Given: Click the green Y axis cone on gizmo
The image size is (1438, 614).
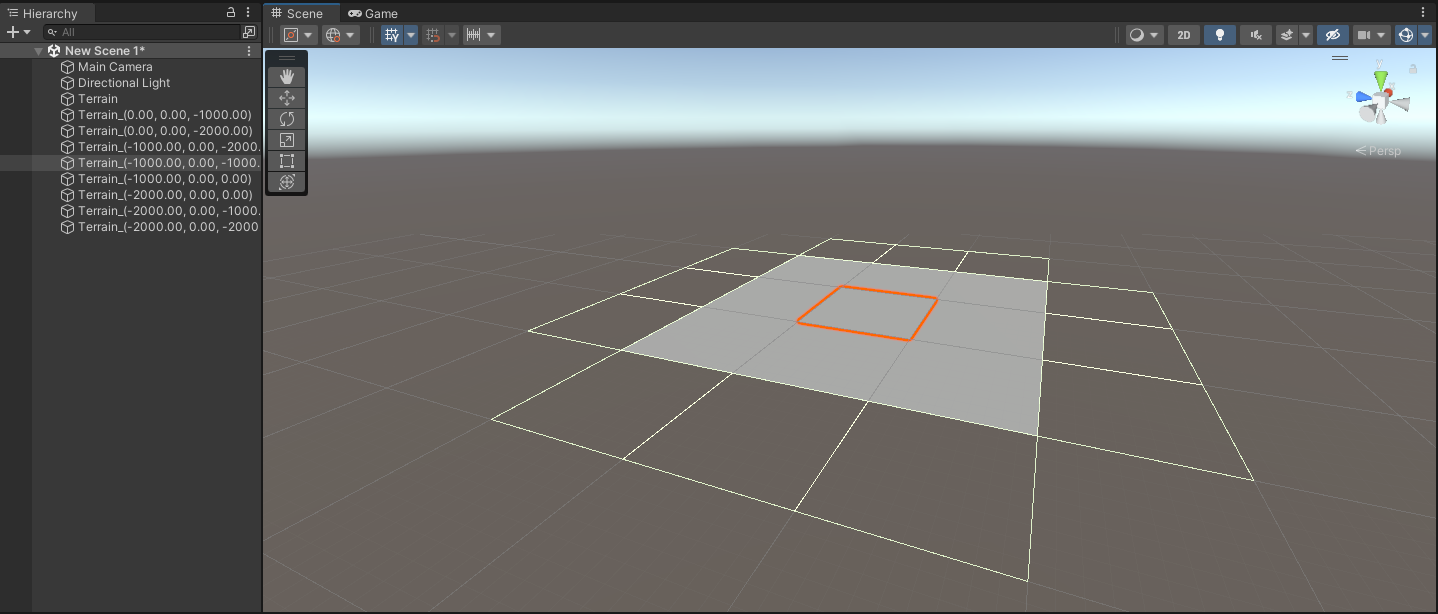Looking at the screenshot, I should click(1381, 78).
